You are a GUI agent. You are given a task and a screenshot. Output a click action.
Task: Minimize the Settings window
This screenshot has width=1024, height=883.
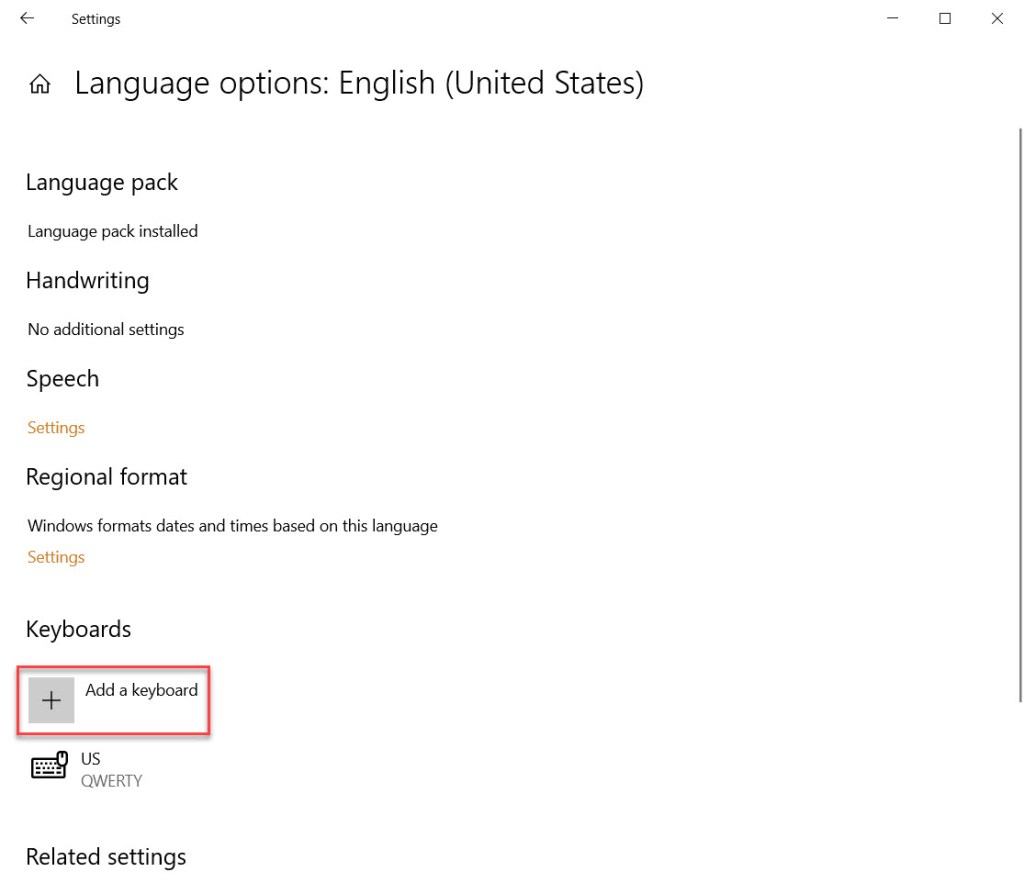(x=892, y=18)
